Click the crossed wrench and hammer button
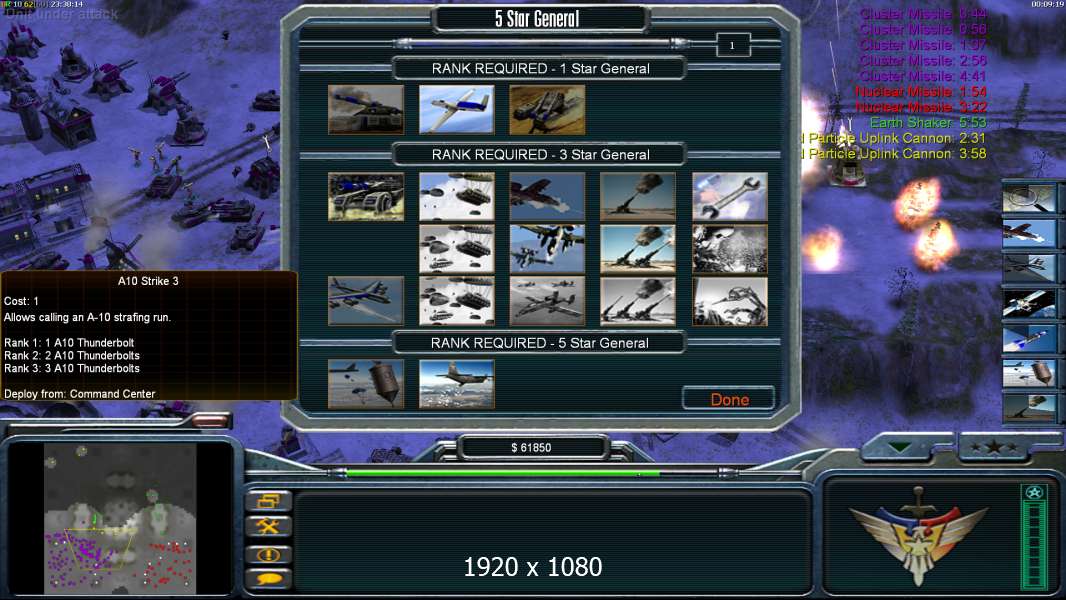The height and width of the screenshot is (600, 1066). pyautogui.click(x=269, y=526)
